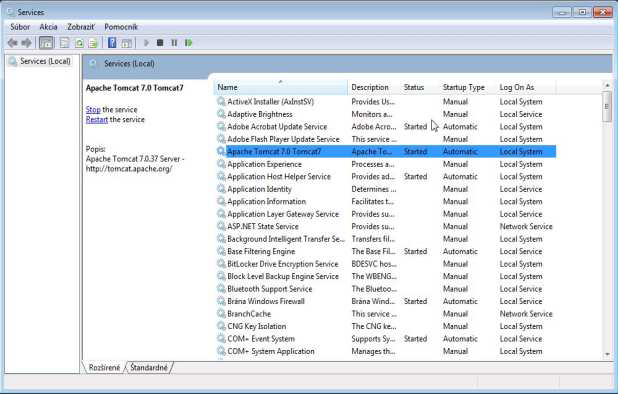Select the Adobe Acrobat Update Service row
The height and width of the screenshot is (394, 618).
pos(386,126)
